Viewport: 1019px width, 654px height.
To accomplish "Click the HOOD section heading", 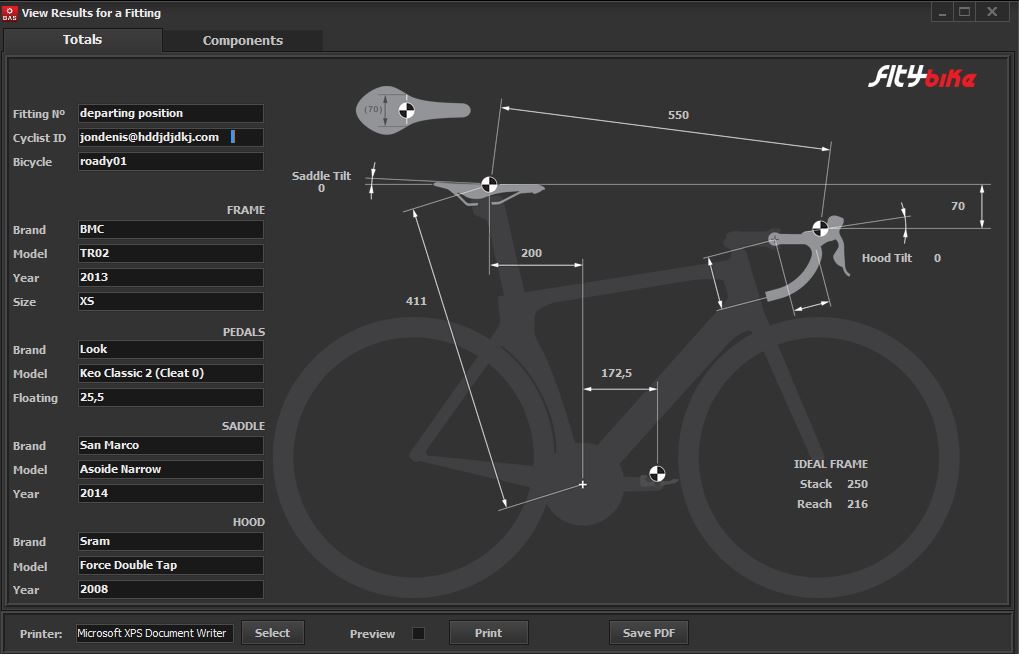I will [248, 521].
